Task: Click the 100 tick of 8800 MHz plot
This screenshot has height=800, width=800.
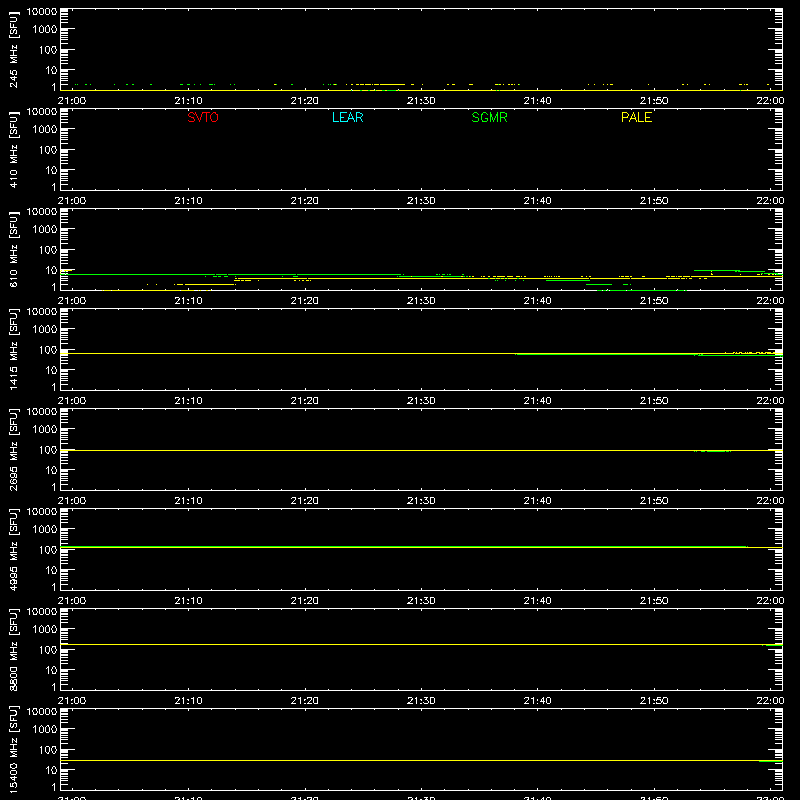Action: coord(48,650)
